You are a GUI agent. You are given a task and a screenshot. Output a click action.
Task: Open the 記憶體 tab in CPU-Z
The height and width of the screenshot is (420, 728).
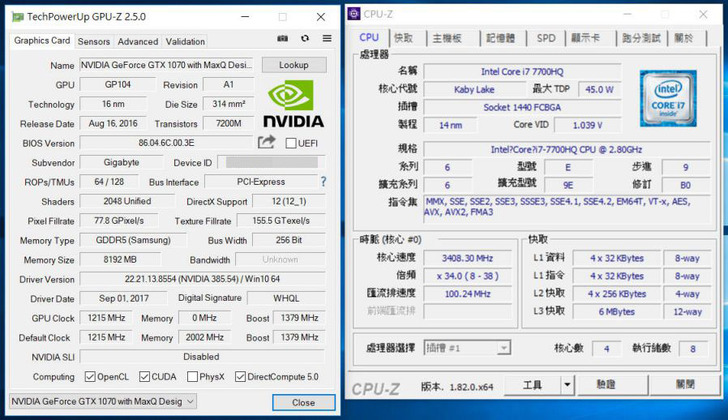point(500,38)
